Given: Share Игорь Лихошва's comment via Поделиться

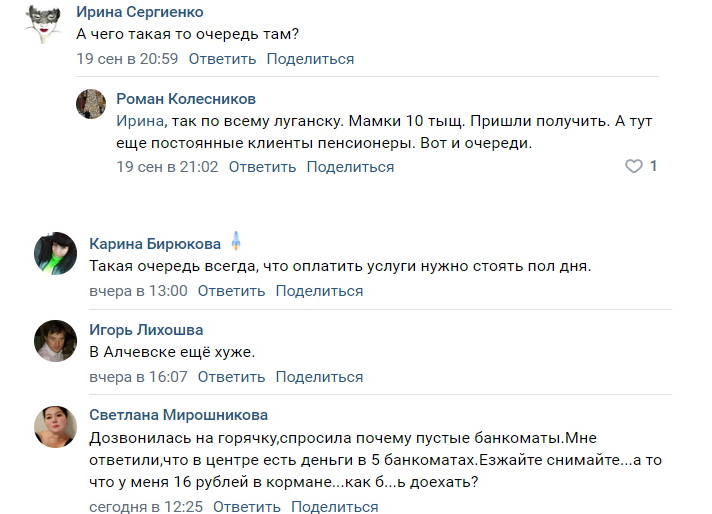Looking at the screenshot, I should click(x=319, y=377).
